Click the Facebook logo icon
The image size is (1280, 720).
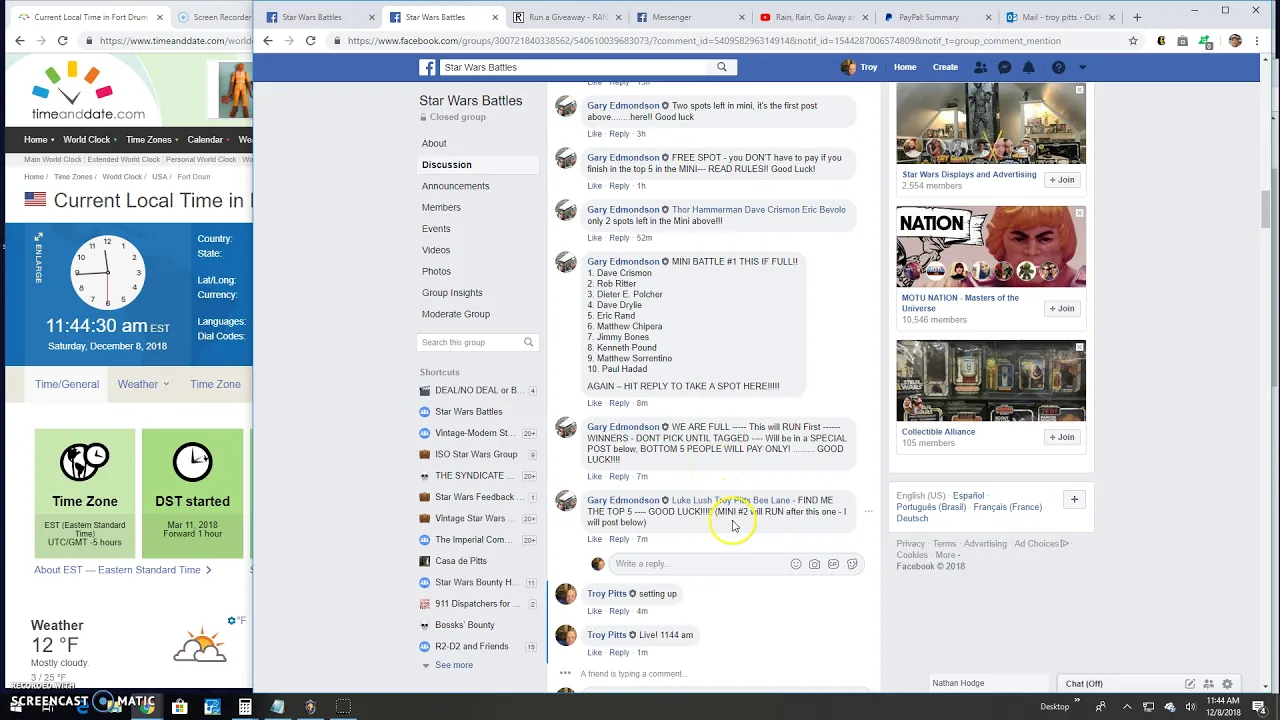coord(427,67)
